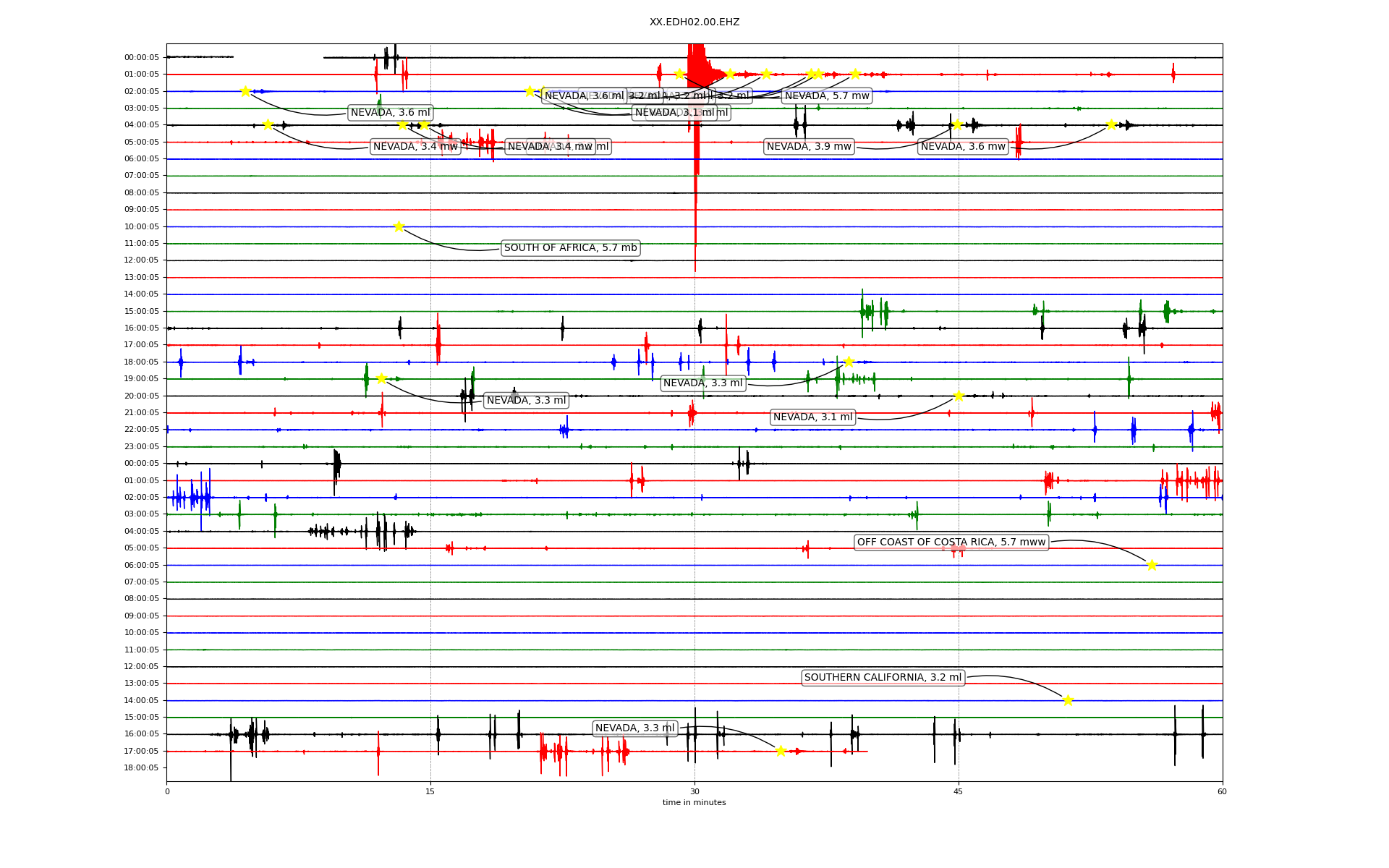Click the NEVADA, 5.7 mw annotation
This screenshot has height=868, width=1389.
point(827,96)
